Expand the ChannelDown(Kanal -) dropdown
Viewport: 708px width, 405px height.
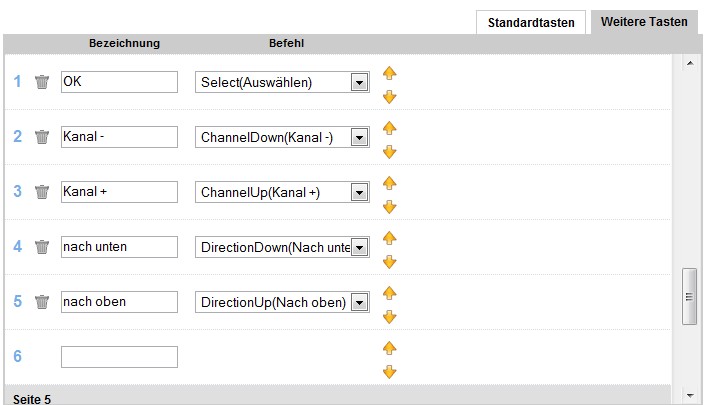click(x=360, y=137)
